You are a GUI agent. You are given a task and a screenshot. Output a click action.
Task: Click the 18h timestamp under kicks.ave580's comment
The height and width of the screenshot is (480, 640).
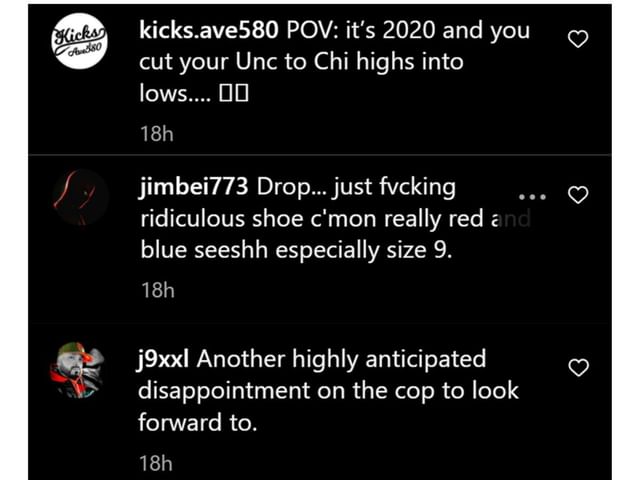pos(157,134)
